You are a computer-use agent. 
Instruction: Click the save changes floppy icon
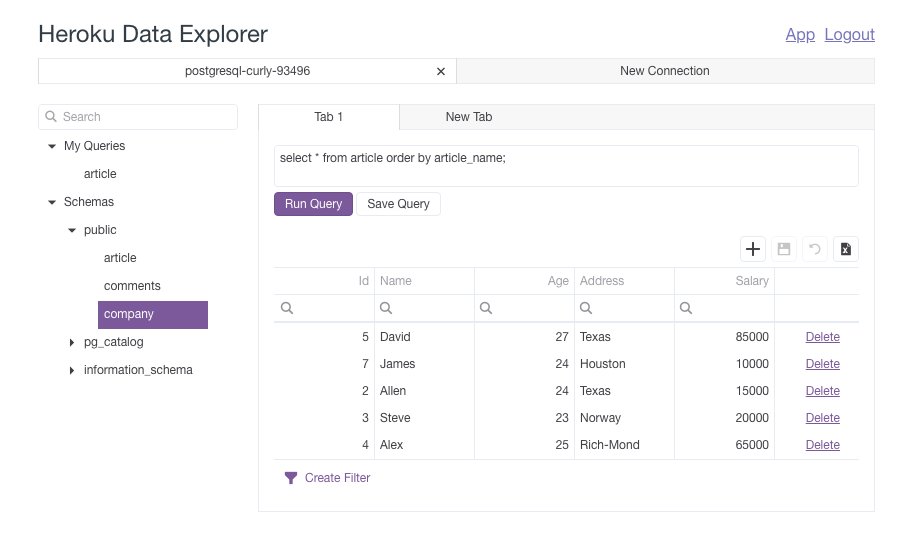(784, 249)
